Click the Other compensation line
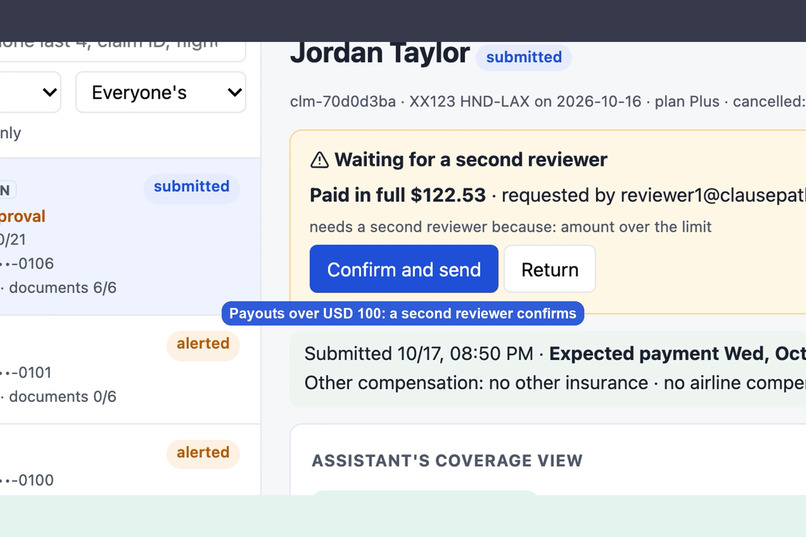806x537 pixels. point(555,383)
